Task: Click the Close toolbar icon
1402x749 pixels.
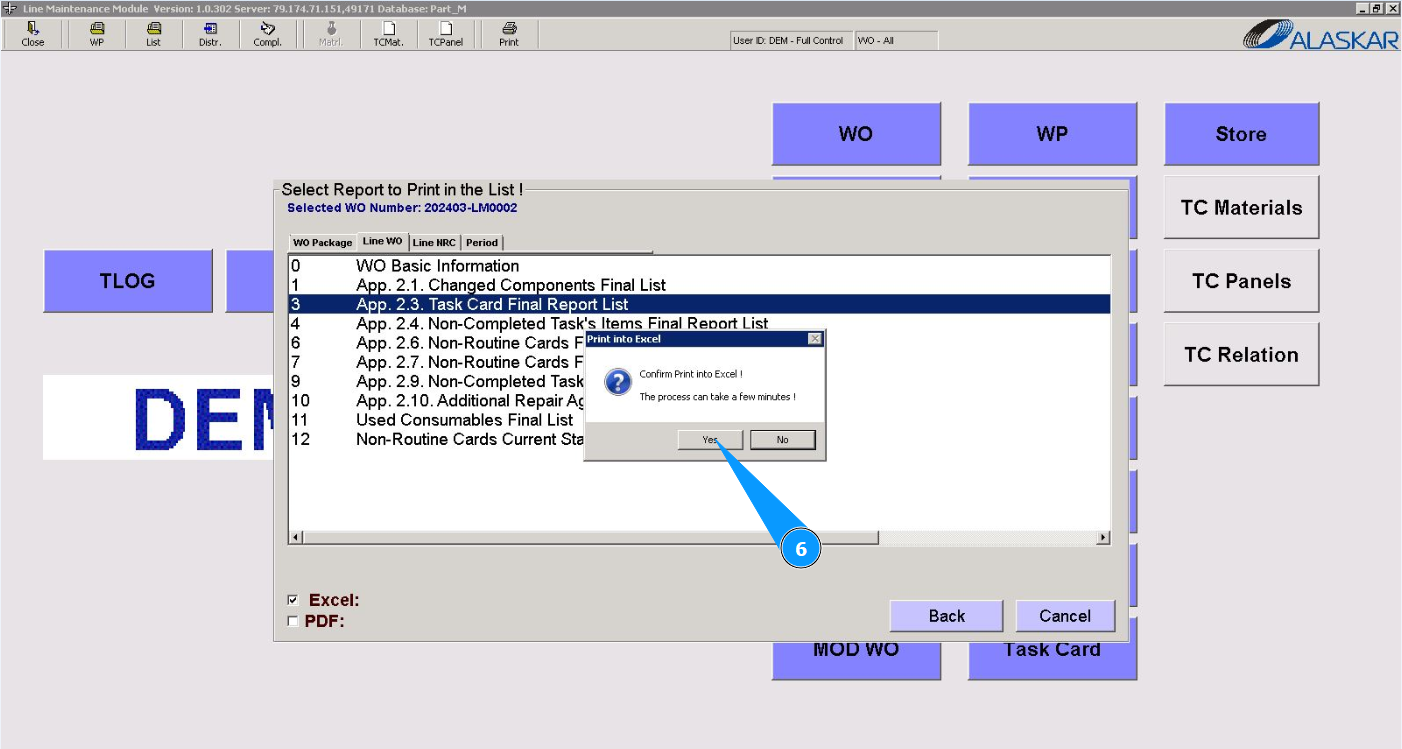Action: click(x=33, y=35)
